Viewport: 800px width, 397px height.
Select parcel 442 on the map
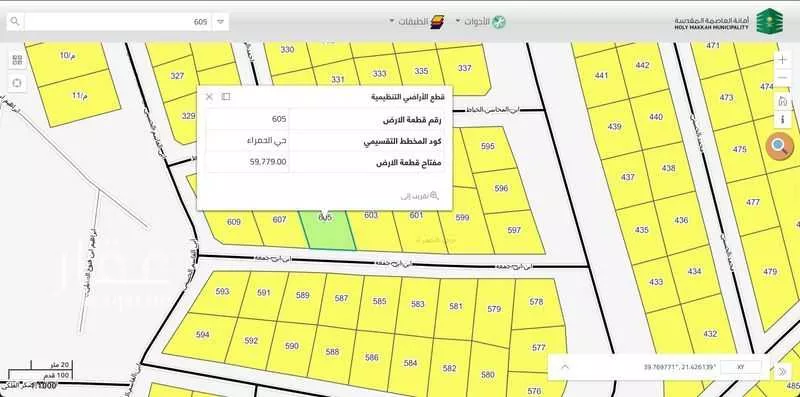tap(643, 65)
